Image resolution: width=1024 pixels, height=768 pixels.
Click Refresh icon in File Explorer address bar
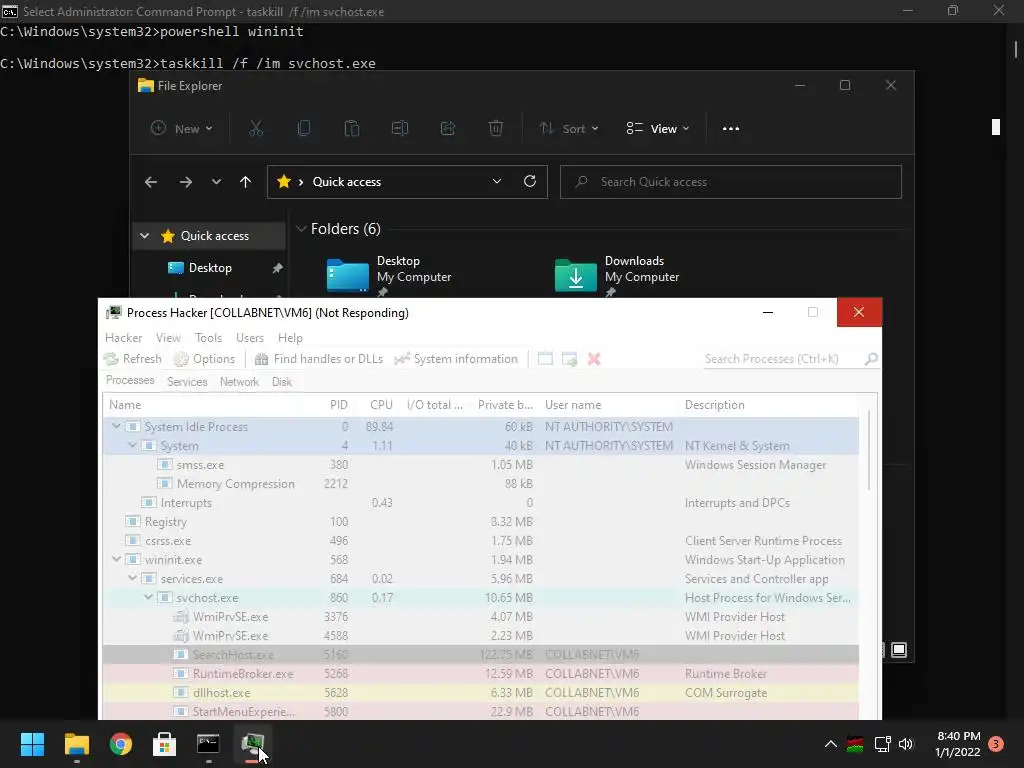point(530,182)
